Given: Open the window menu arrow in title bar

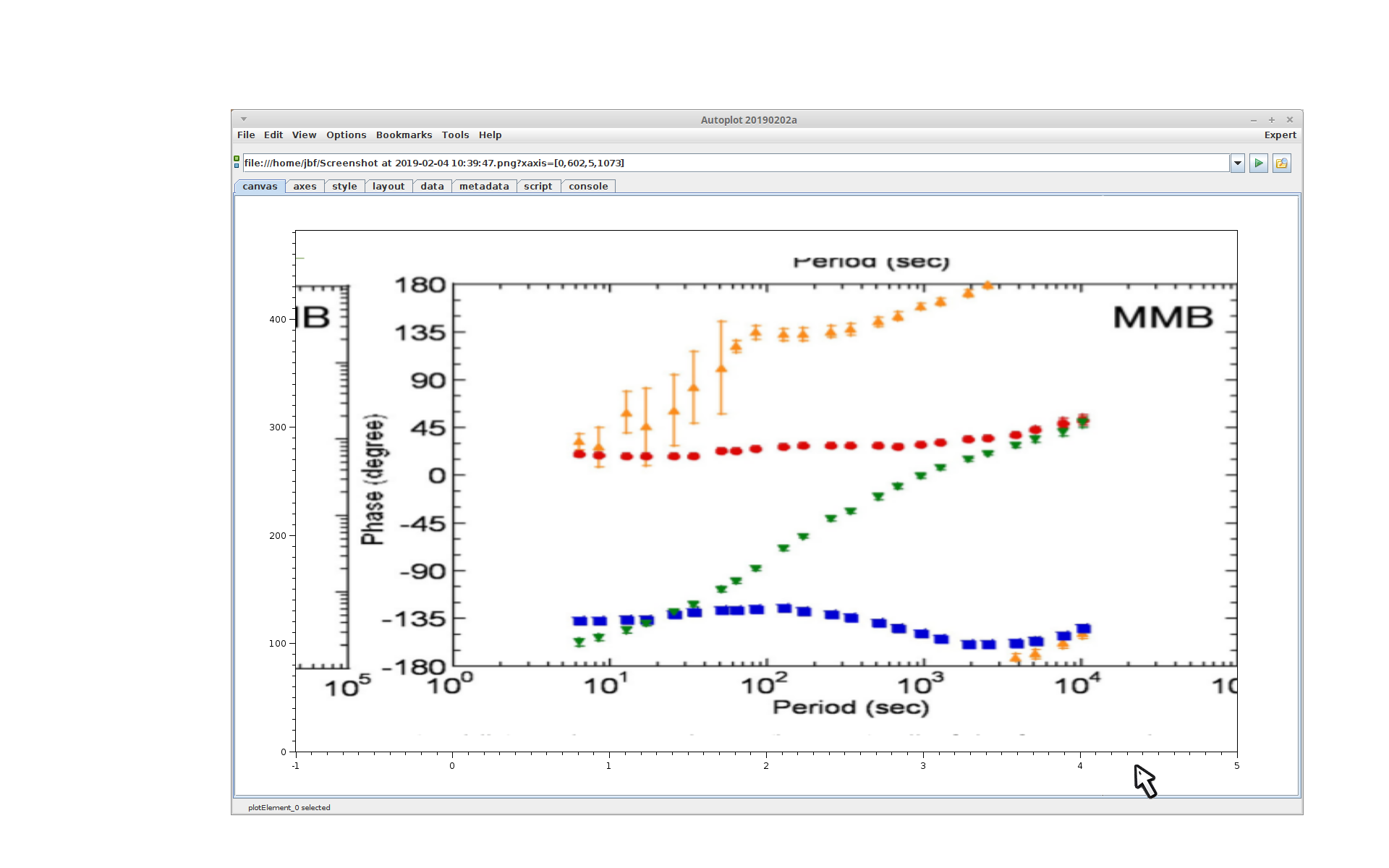Looking at the screenshot, I should [244, 119].
